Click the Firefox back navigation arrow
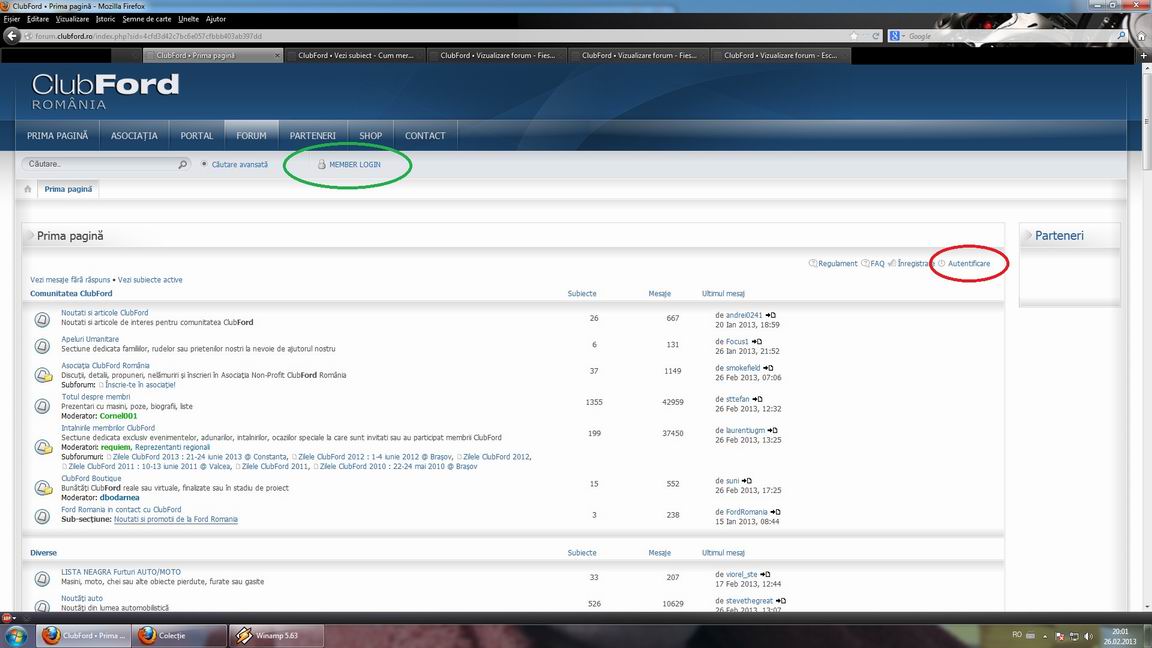This screenshot has width=1152, height=648. (13, 36)
